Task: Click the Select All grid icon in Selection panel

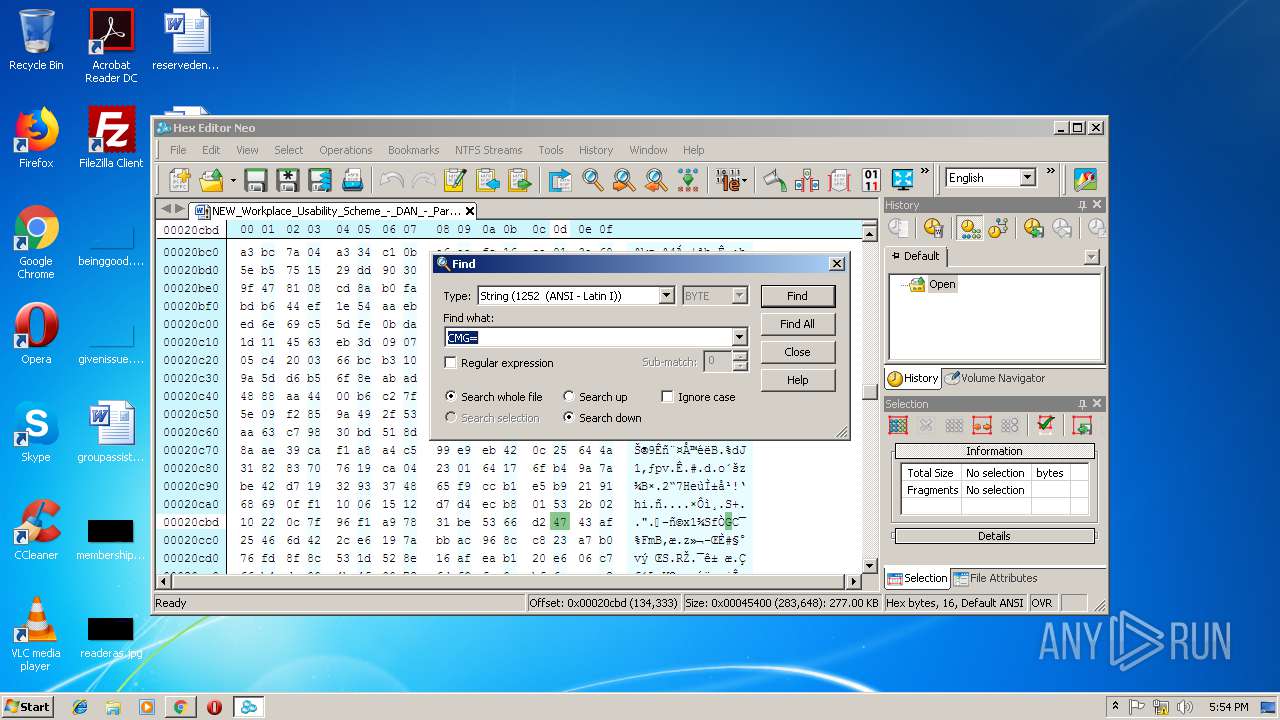Action: tap(898, 425)
